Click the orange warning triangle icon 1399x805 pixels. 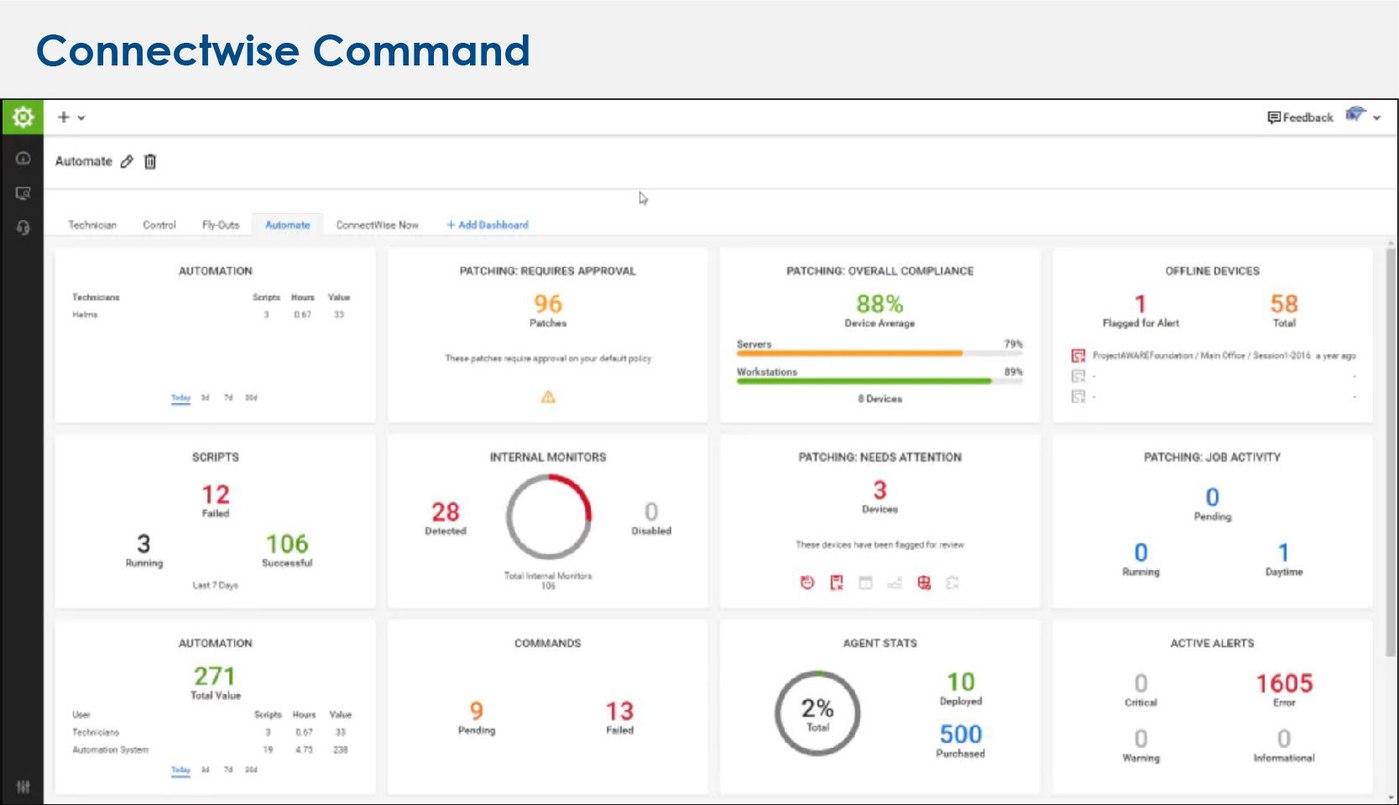pos(547,397)
